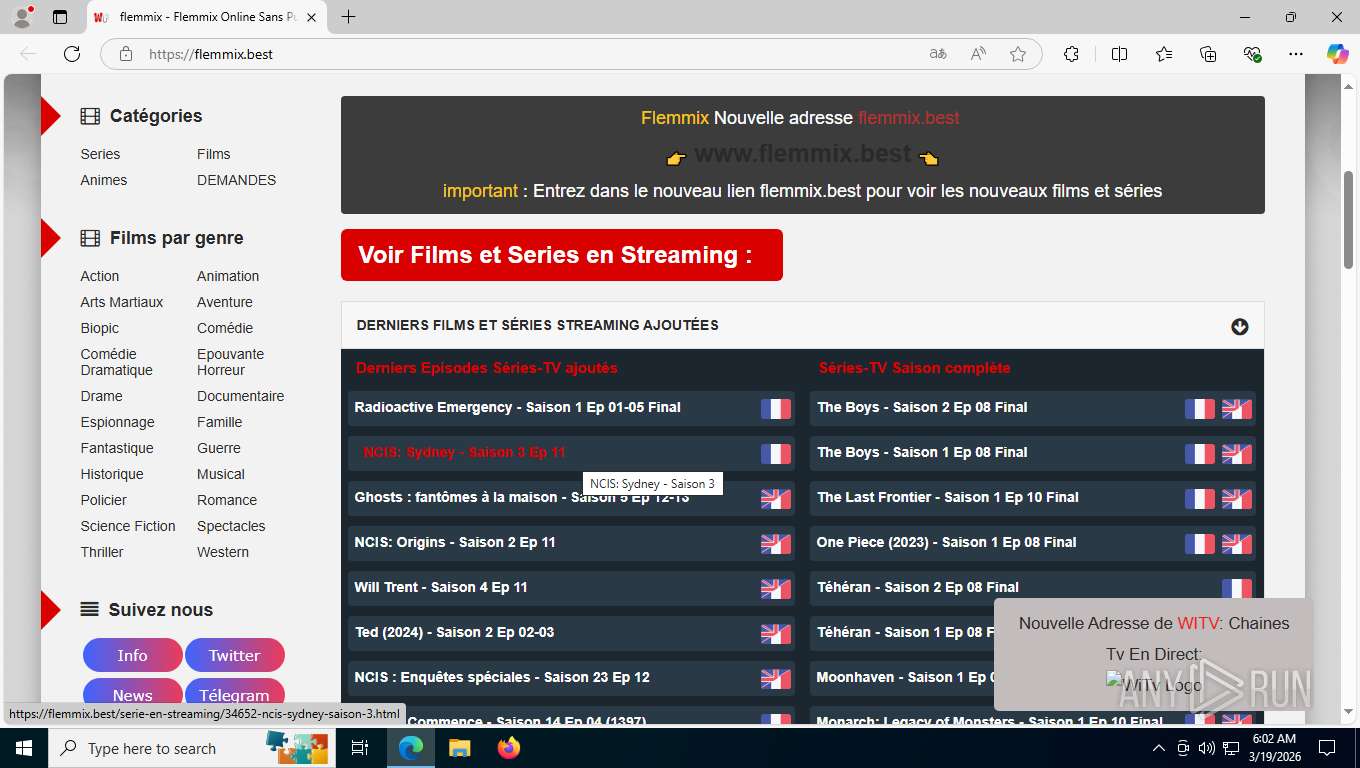1360x768 pixels.
Task: Click the Info follow button
Action: pyautogui.click(x=133, y=655)
